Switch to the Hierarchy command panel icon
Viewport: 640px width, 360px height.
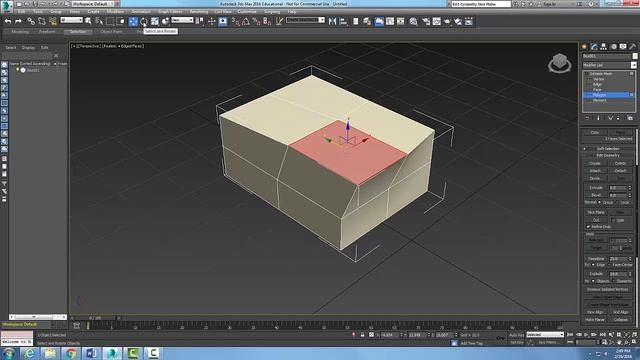(x=604, y=47)
